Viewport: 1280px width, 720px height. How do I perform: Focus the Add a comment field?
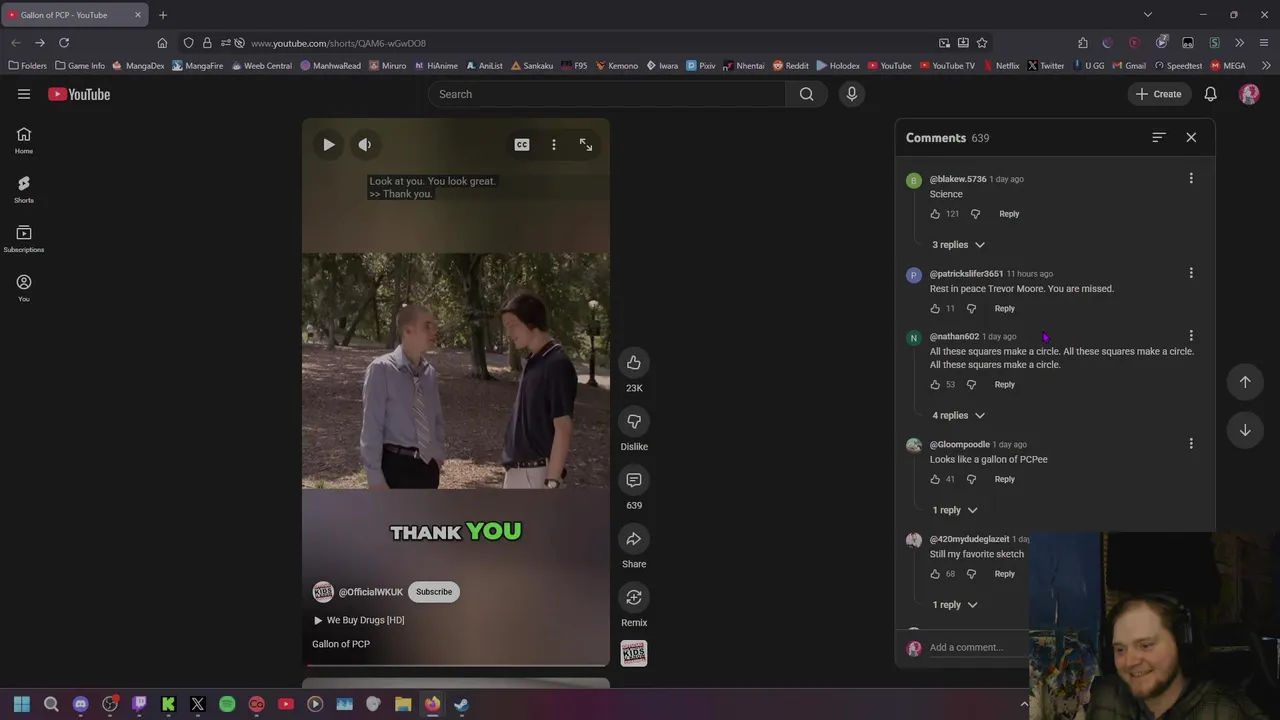click(x=978, y=648)
